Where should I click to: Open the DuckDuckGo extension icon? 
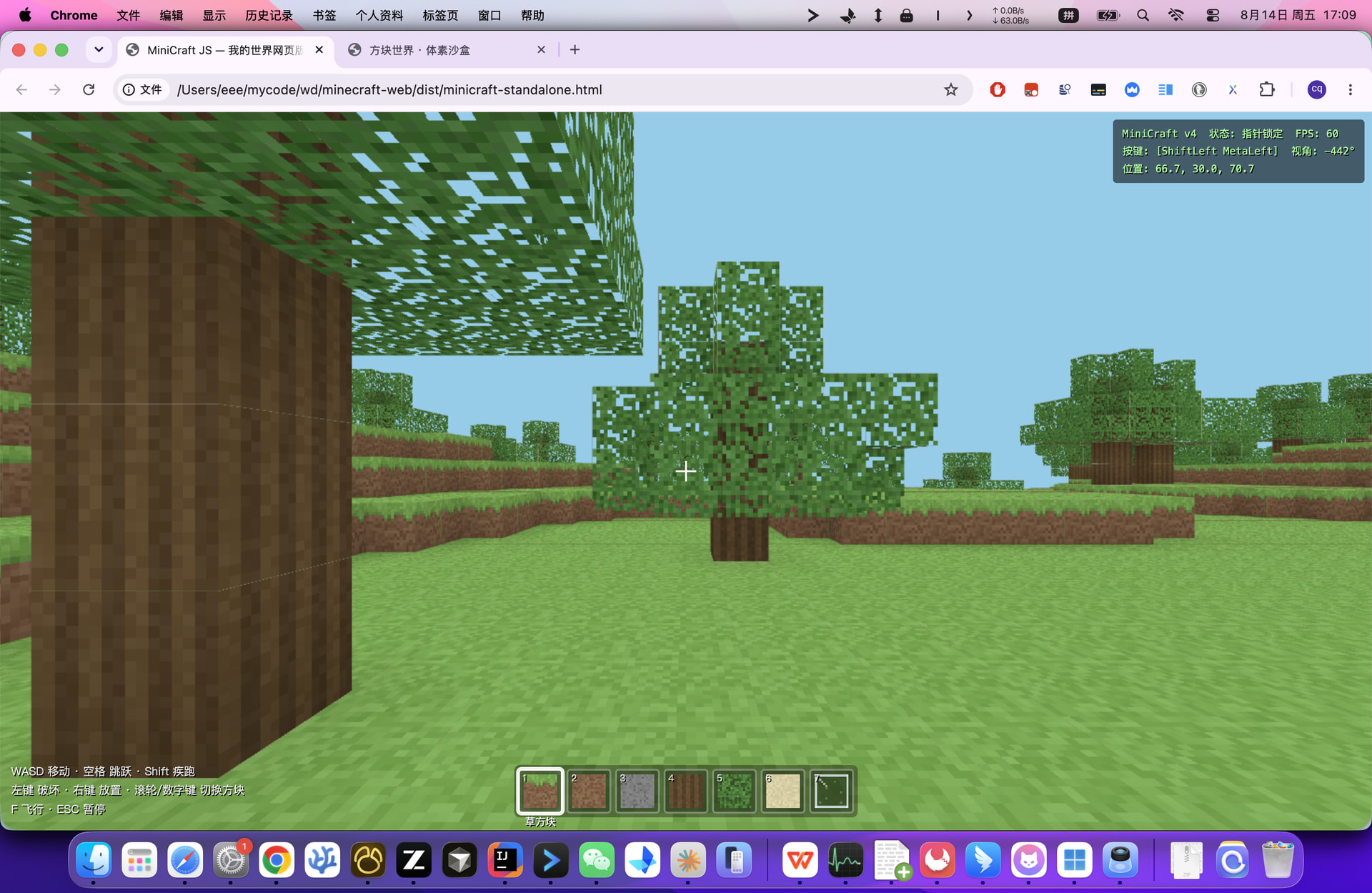[1199, 89]
